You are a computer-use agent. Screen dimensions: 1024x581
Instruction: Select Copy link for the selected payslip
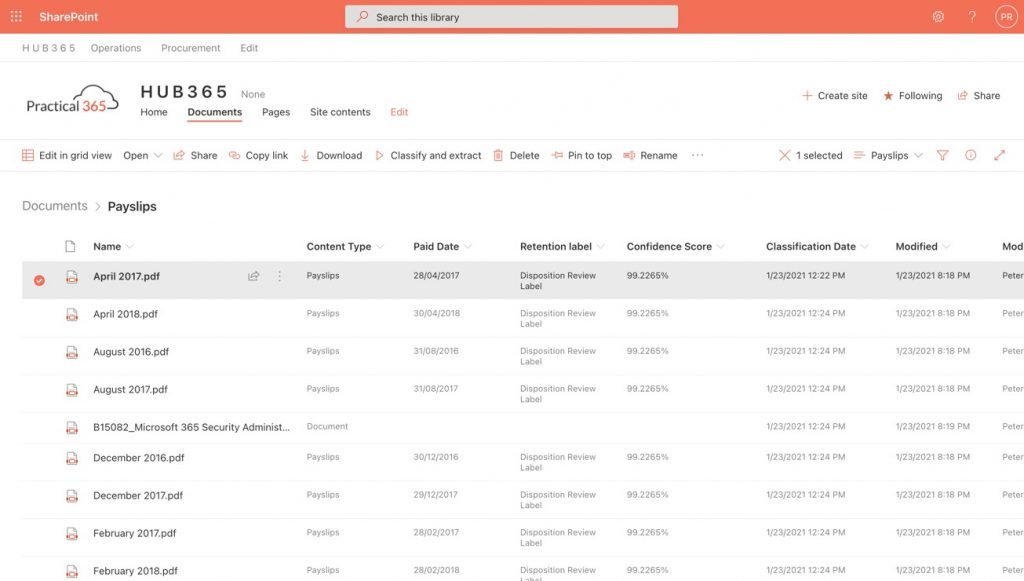coord(234,155)
